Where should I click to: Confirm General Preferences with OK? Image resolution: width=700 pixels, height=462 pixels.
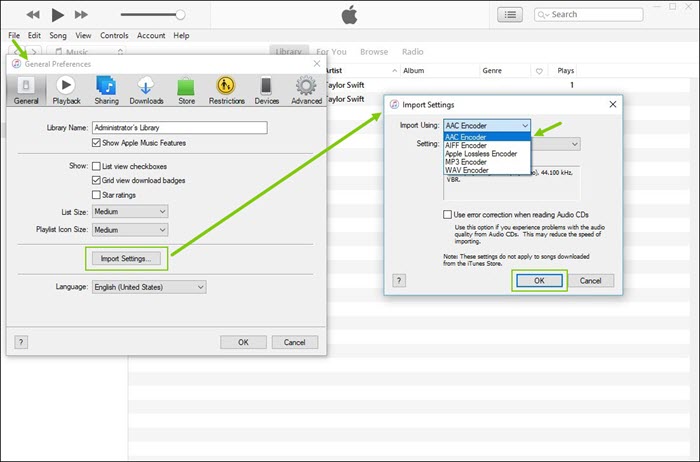coord(243,342)
